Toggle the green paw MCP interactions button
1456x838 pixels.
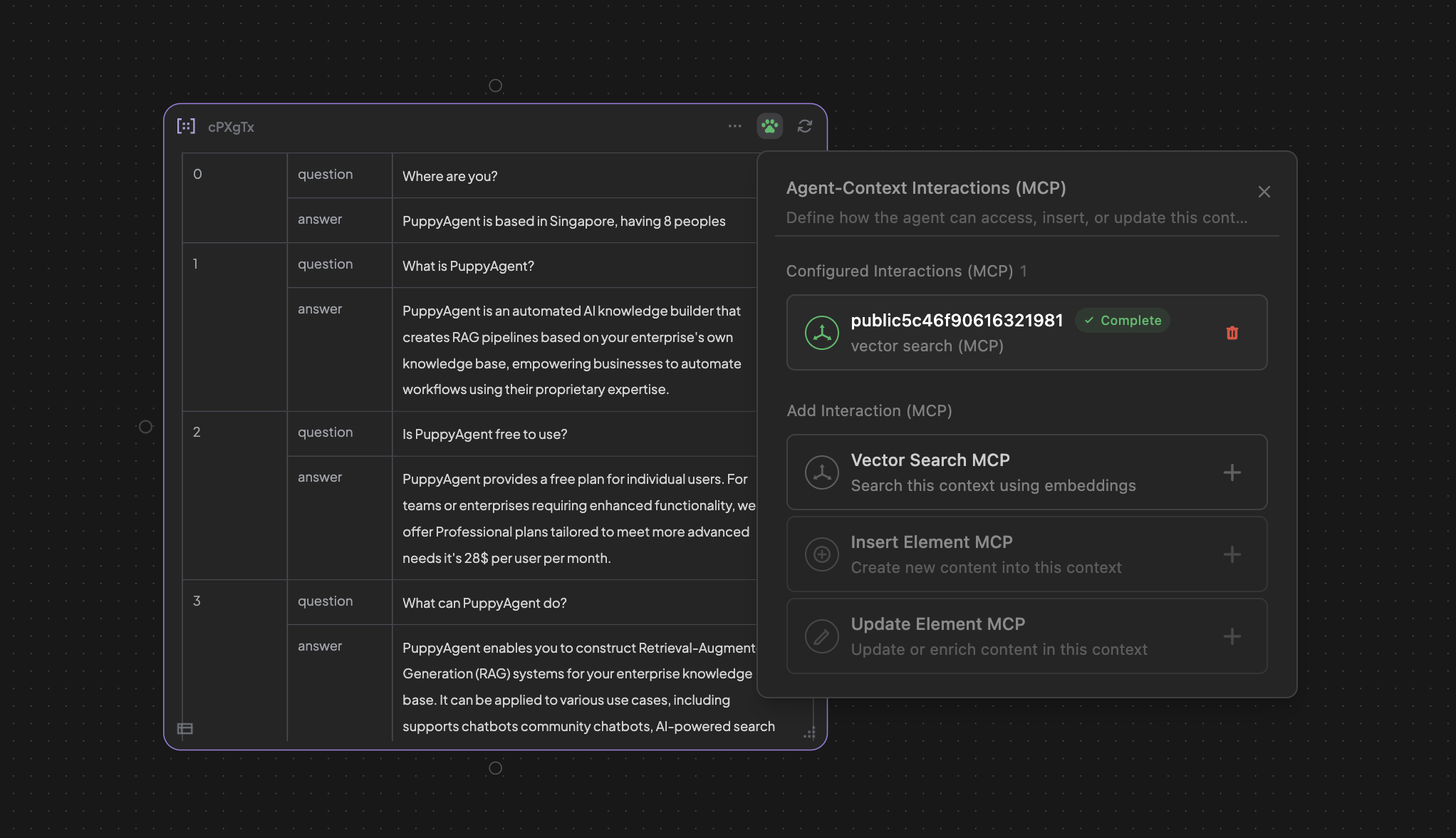click(769, 126)
